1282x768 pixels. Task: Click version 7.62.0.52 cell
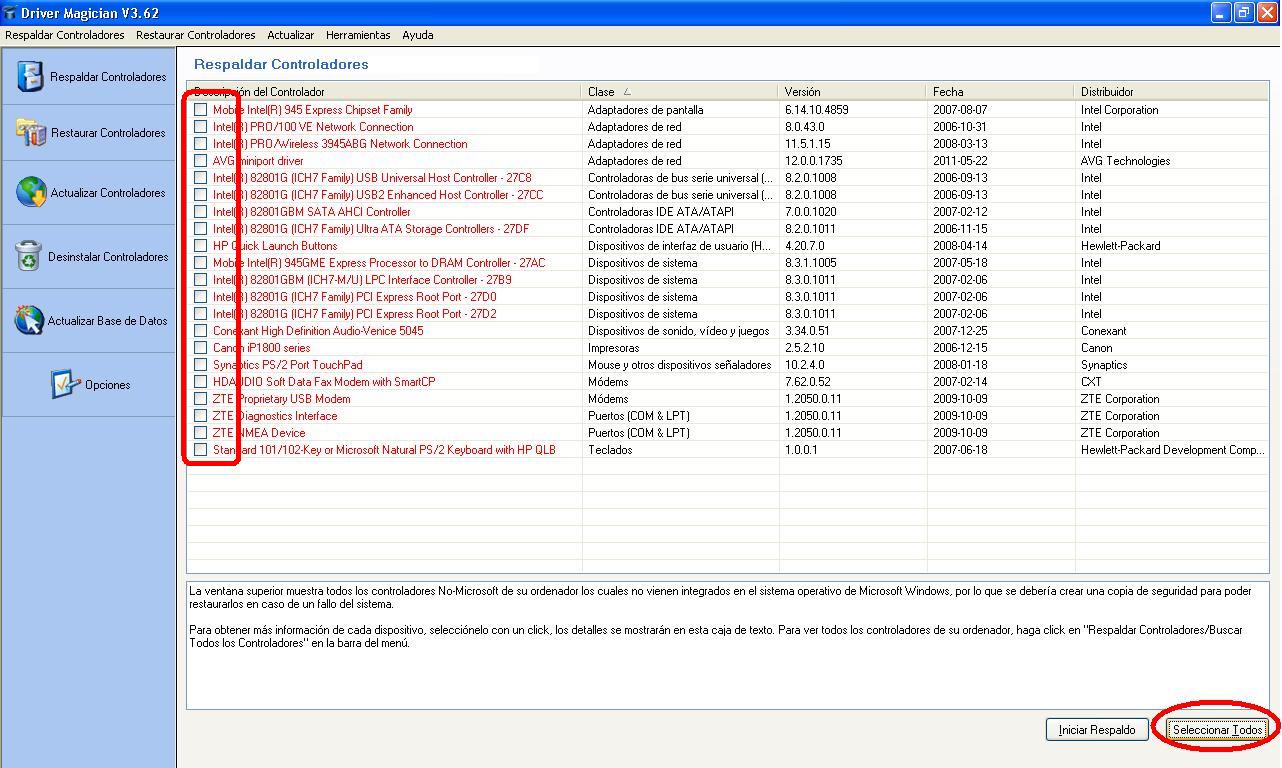click(808, 382)
